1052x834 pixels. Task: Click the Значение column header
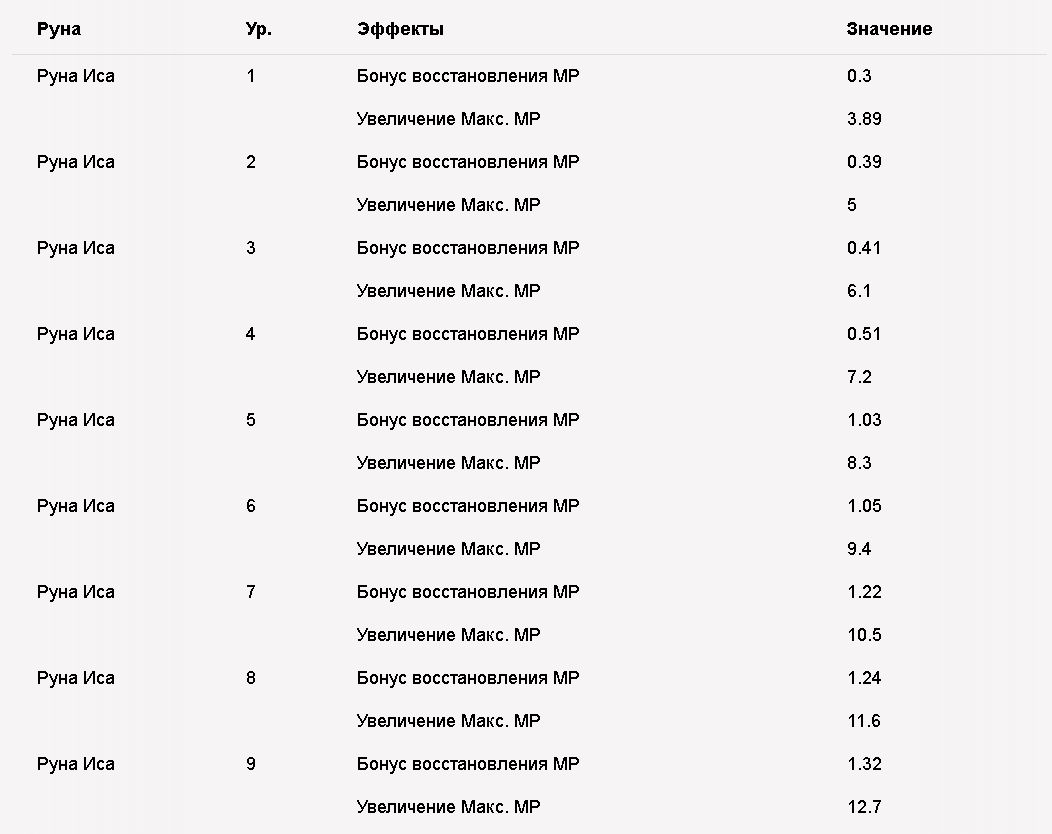(x=889, y=29)
